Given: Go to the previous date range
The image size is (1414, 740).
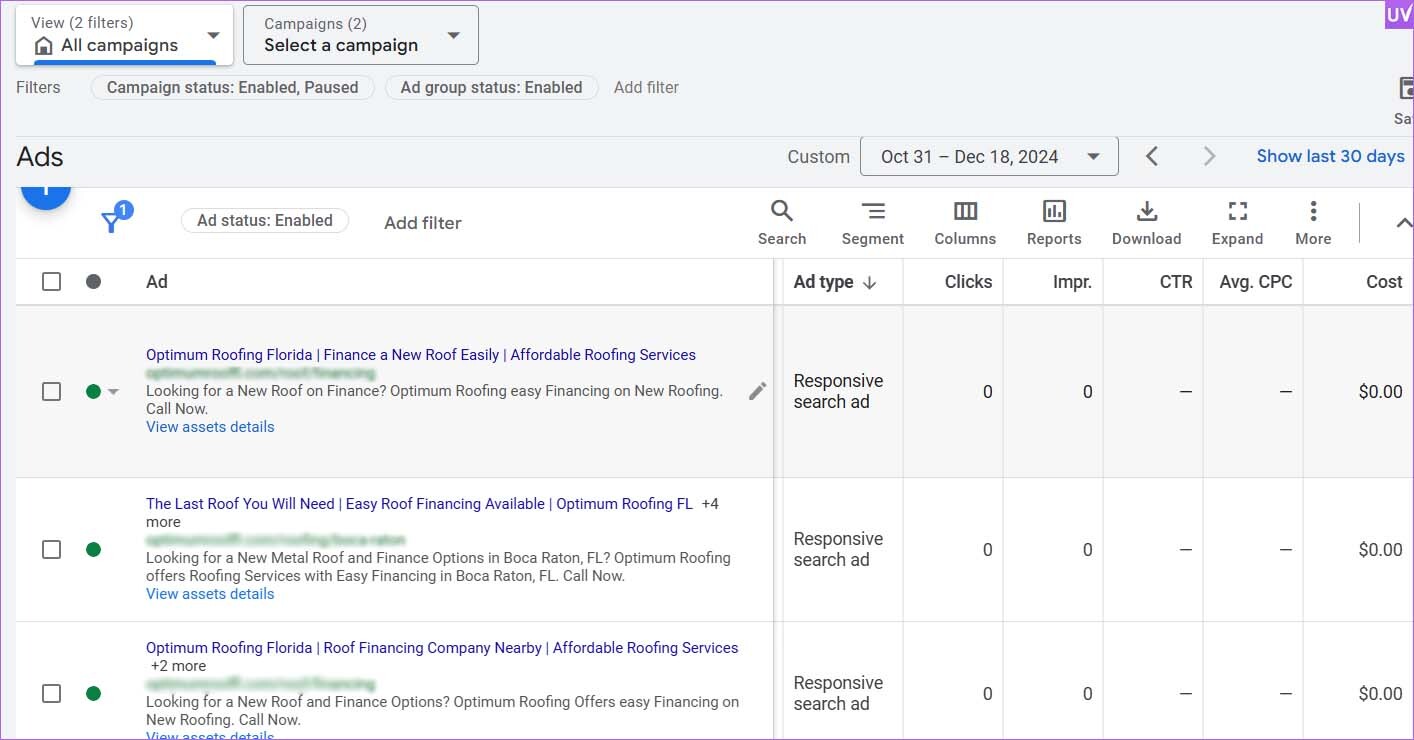Looking at the screenshot, I should pyautogui.click(x=1151, y=156).
